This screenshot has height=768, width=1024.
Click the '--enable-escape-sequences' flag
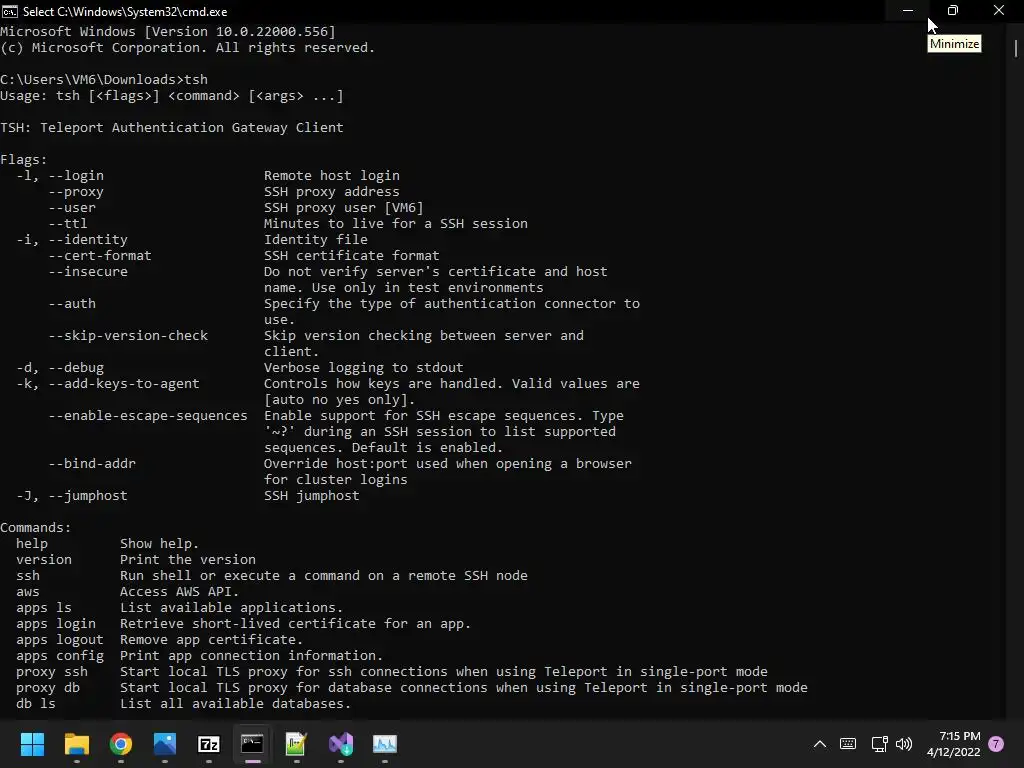pos(148,416)
